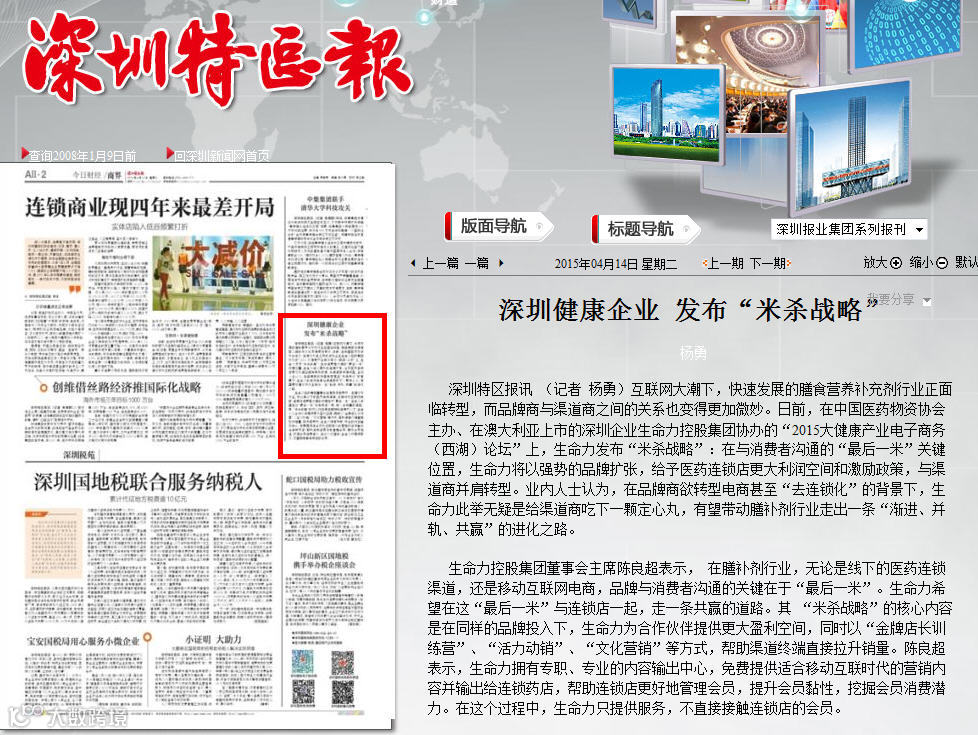Click the 蛇口国税局助力税收宣传 article heading
978x735 pixels.
(x=324, y=480)
